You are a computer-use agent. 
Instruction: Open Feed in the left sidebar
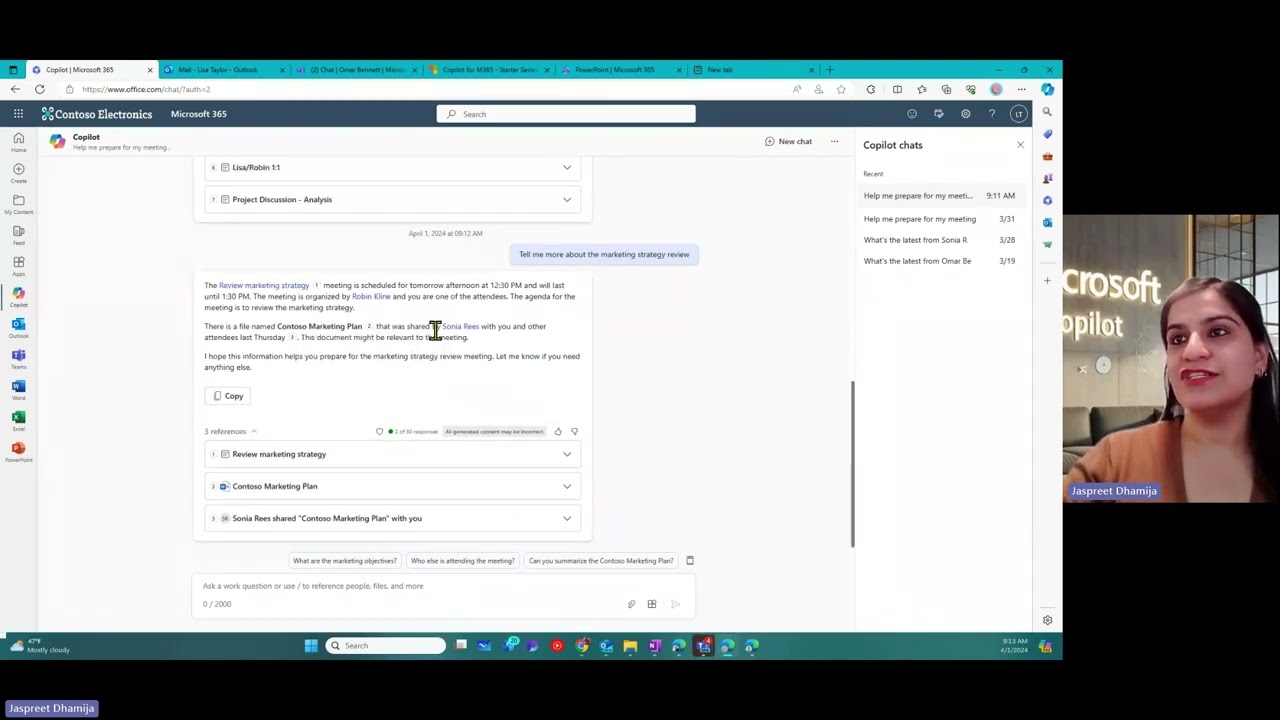(x=18, y=235)
